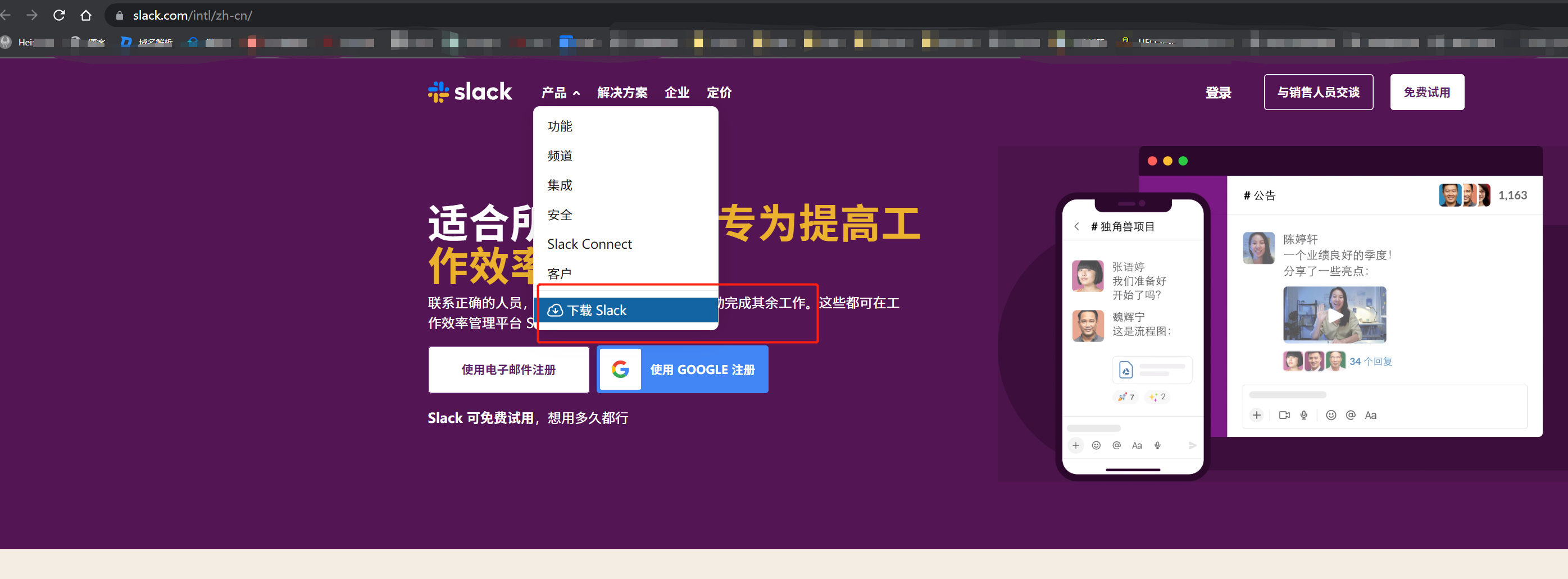The height and width of the screenshot is (579, 1568).
Task: Select 功能 from the product menu
Action: click(x=625, y=126)
